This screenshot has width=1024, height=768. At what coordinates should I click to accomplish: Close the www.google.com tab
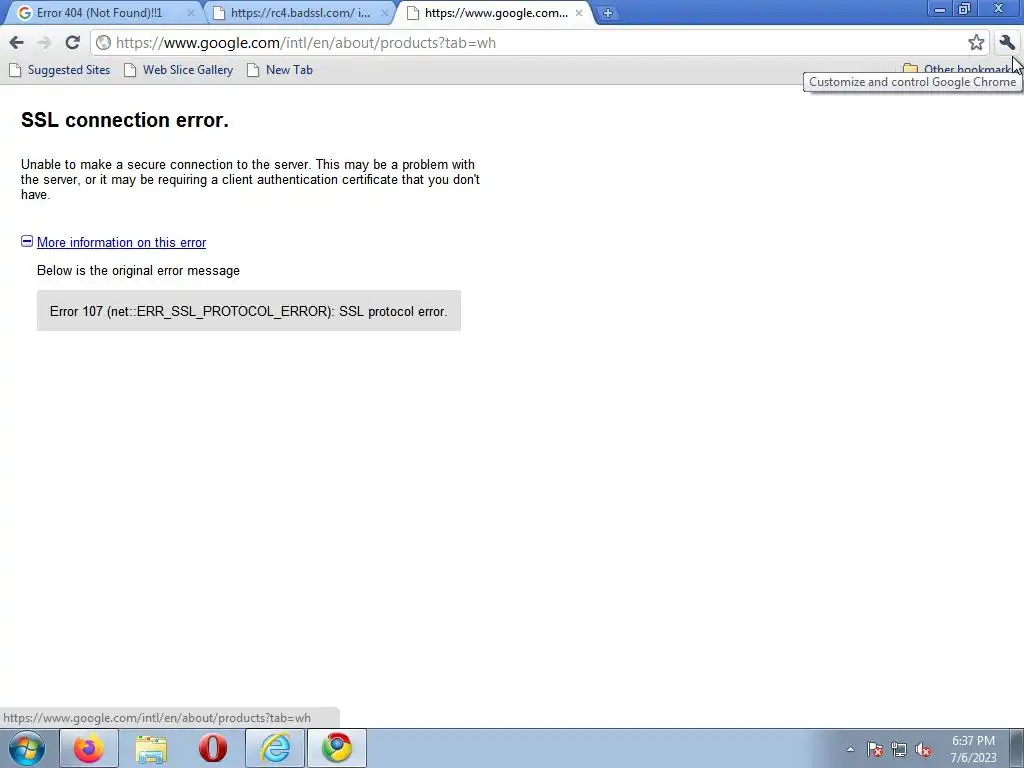(x=579, y=13)
